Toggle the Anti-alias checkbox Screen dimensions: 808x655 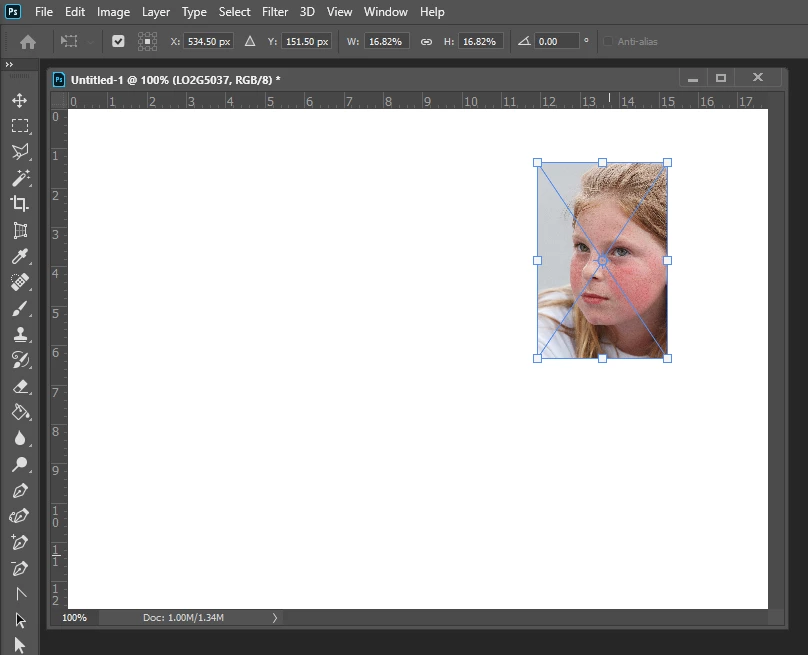pos(608,41)
